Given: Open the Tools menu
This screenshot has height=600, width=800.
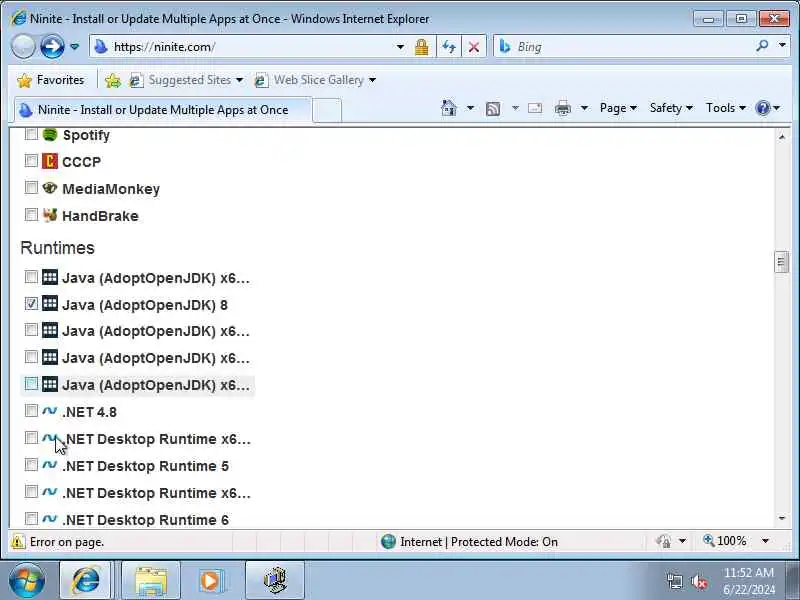Looking at the screenshot, I should 726,108.
